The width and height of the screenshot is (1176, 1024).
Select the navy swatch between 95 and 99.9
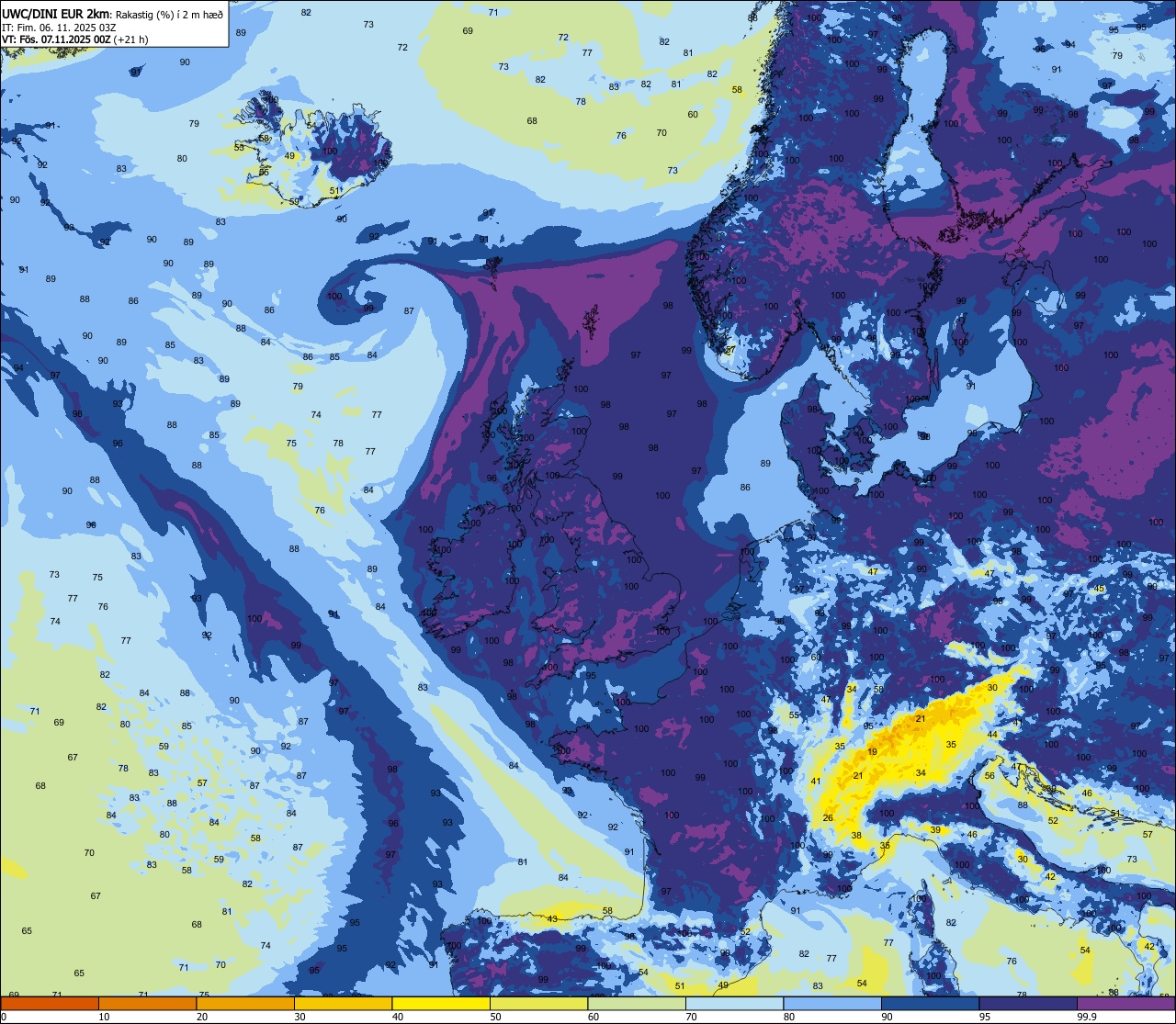click(1028, 1003)
